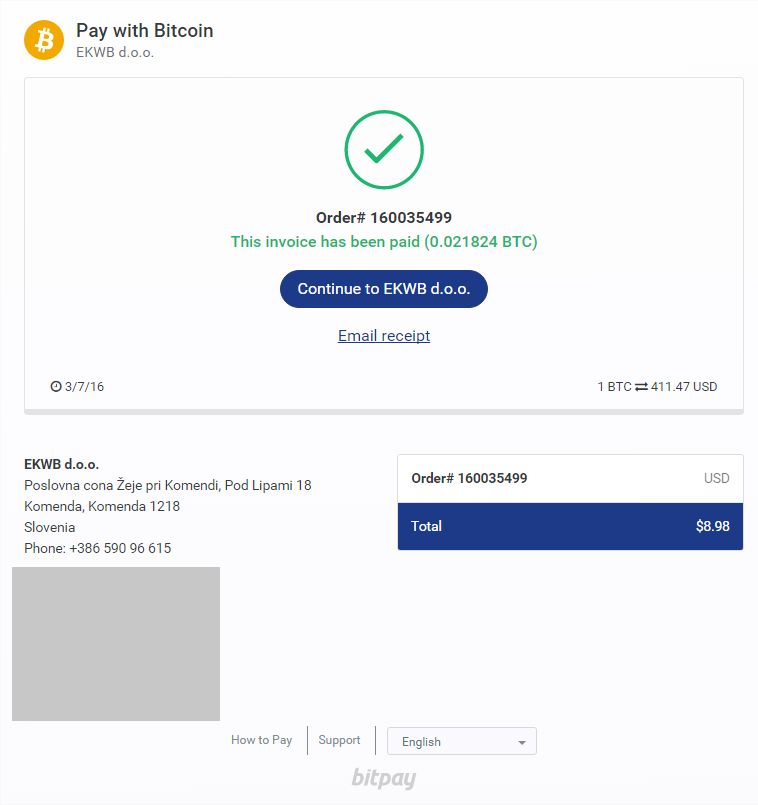This screenshot has width=758, height=805.
Task: Click the green paid checkmark circle
Action: [384, 149]
